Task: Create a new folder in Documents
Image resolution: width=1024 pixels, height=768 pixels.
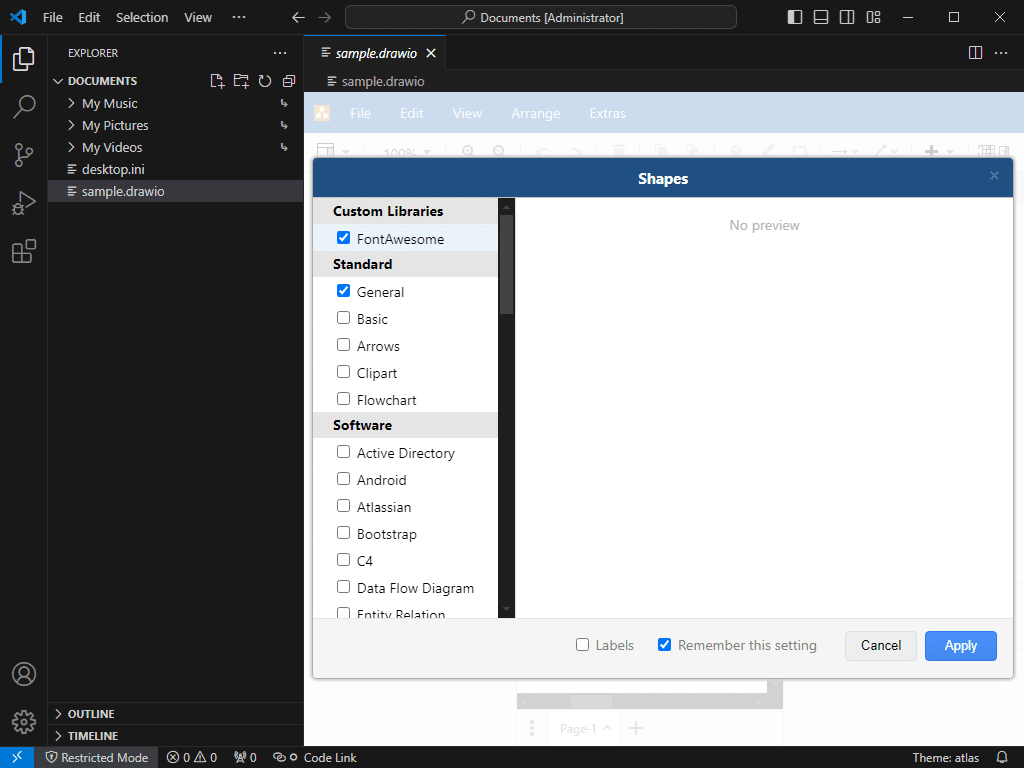Action: pyautogui.click(x=241, y=81)
